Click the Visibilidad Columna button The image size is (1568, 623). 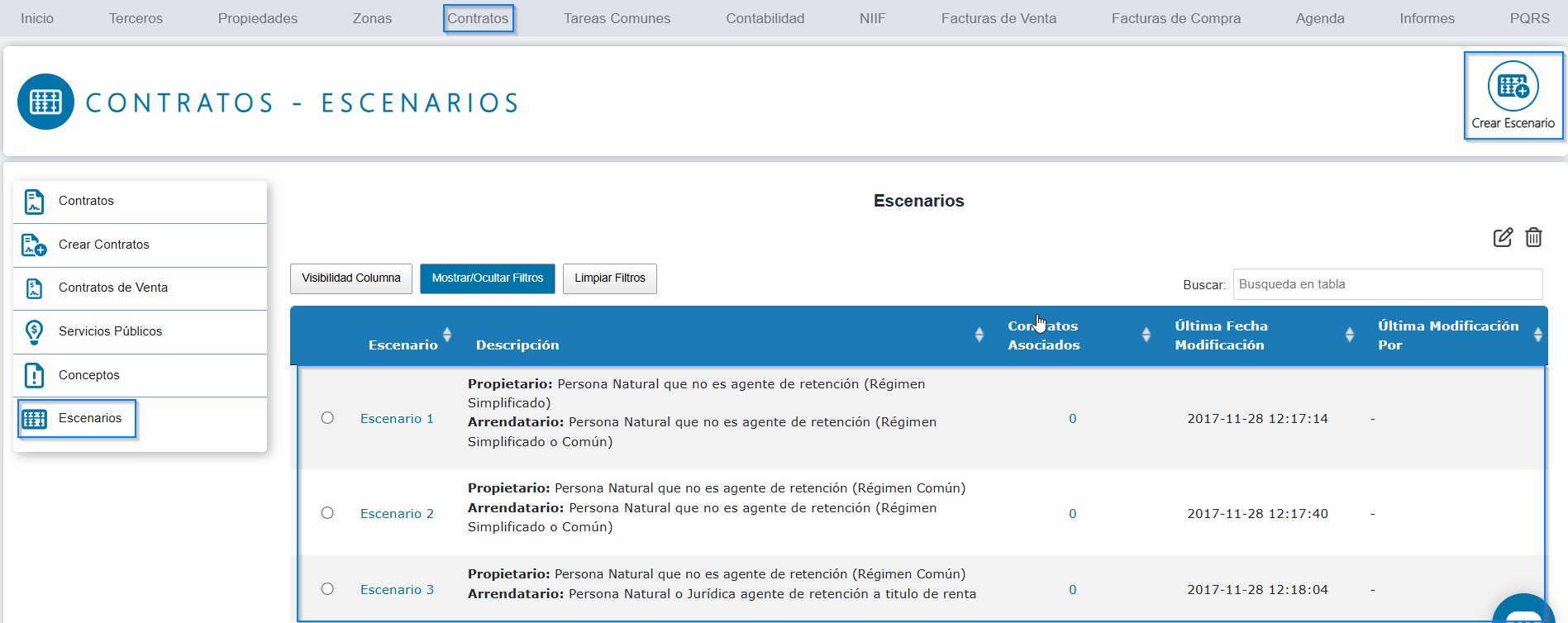351,278
